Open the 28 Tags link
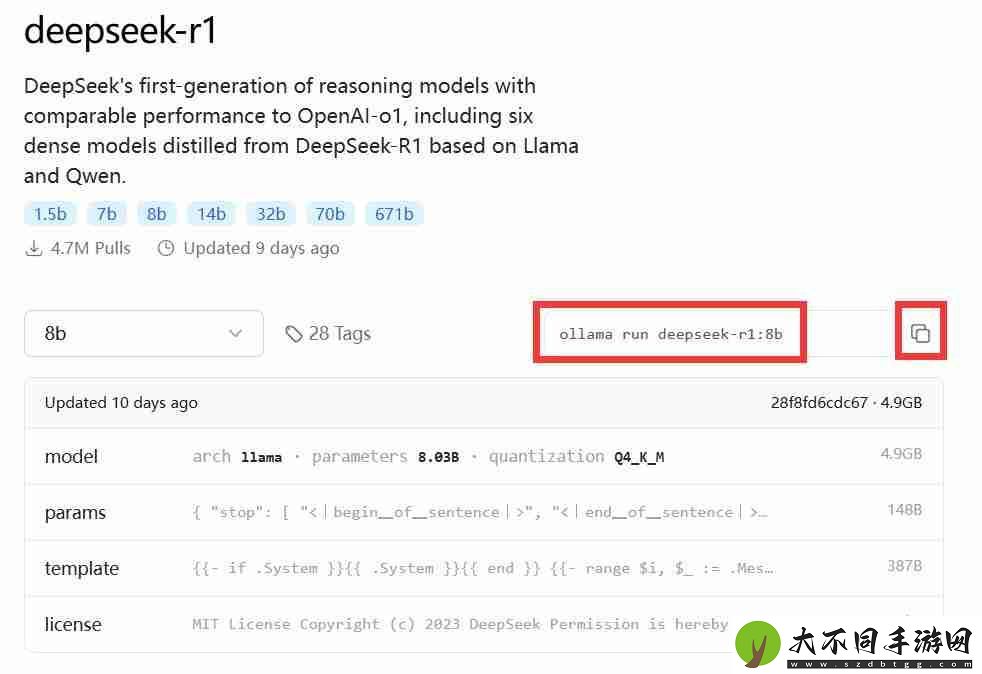 coord(328,334)
